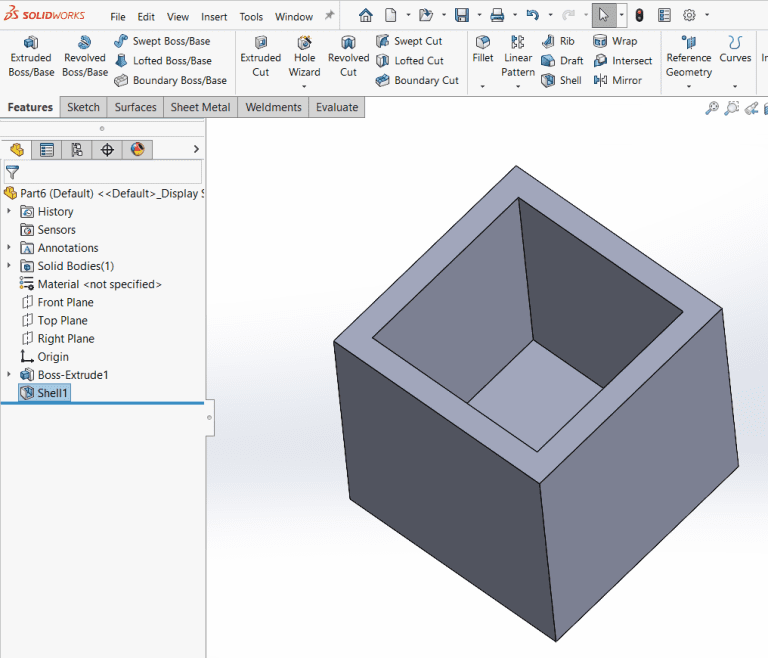Open the View menu

coord(178,17)
